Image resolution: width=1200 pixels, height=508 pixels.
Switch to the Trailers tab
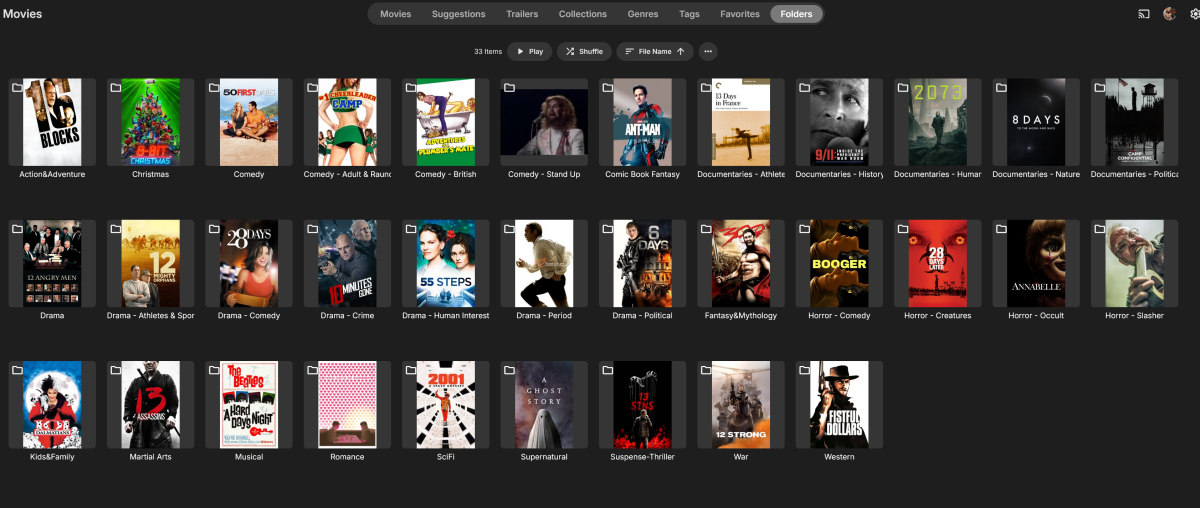tap(522, 14)
